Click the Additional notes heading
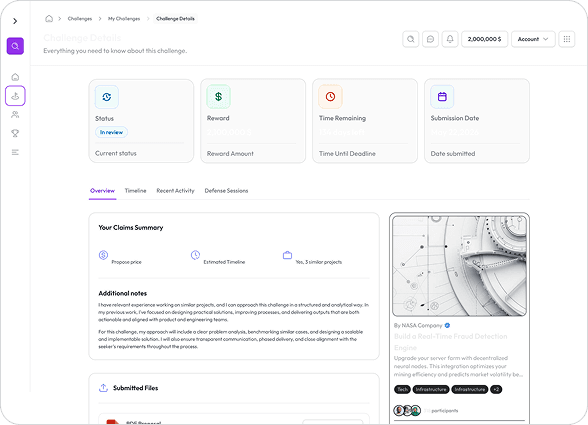 pyautogui.click(x=123, y=293)
